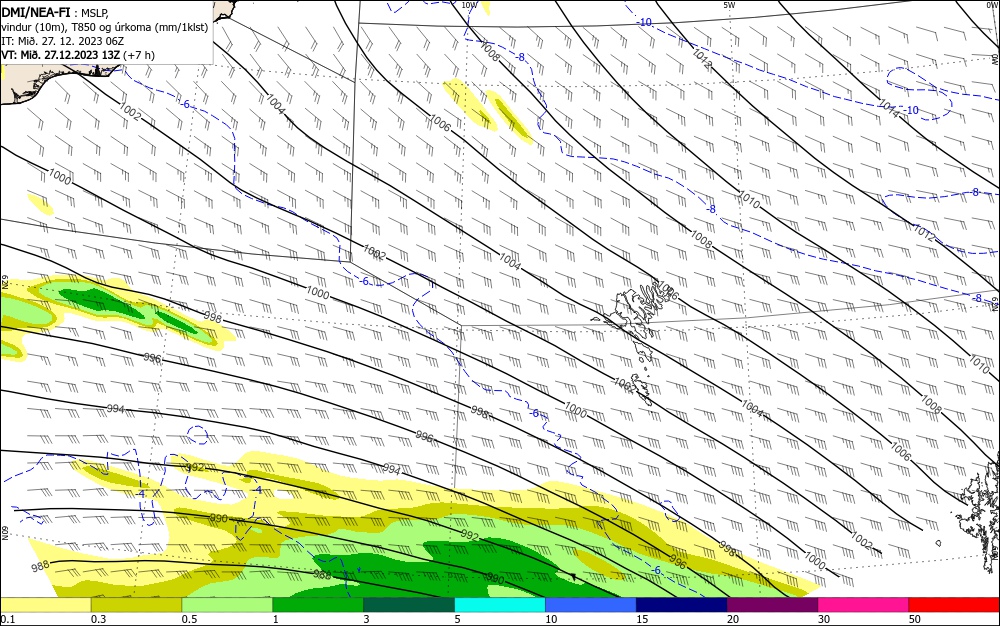Click the pink 30 to 50 legend swatch
This screenshot has width=1000, height=626.
click(x=864, y=605)
